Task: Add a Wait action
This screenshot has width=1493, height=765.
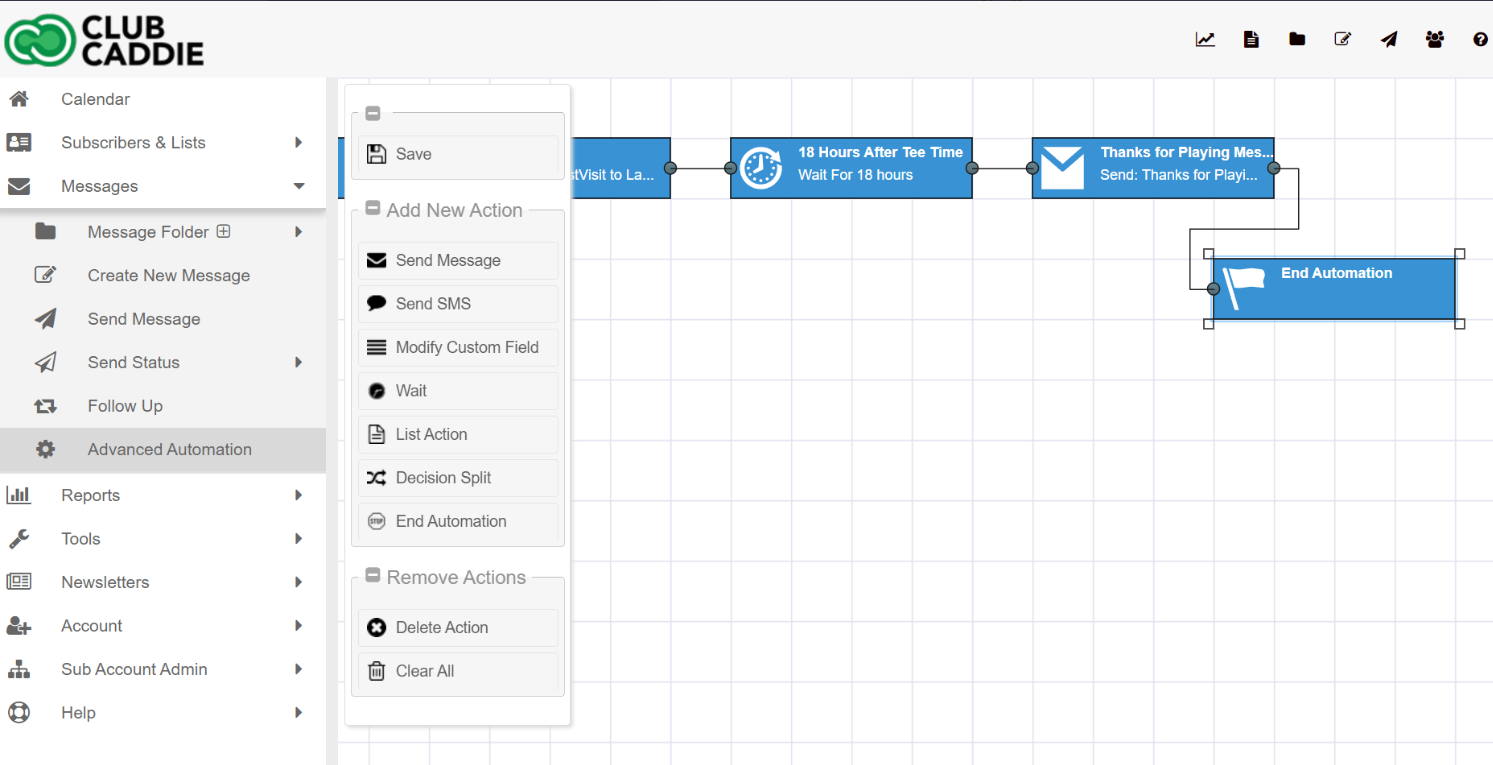Action: tap(458, 391)
